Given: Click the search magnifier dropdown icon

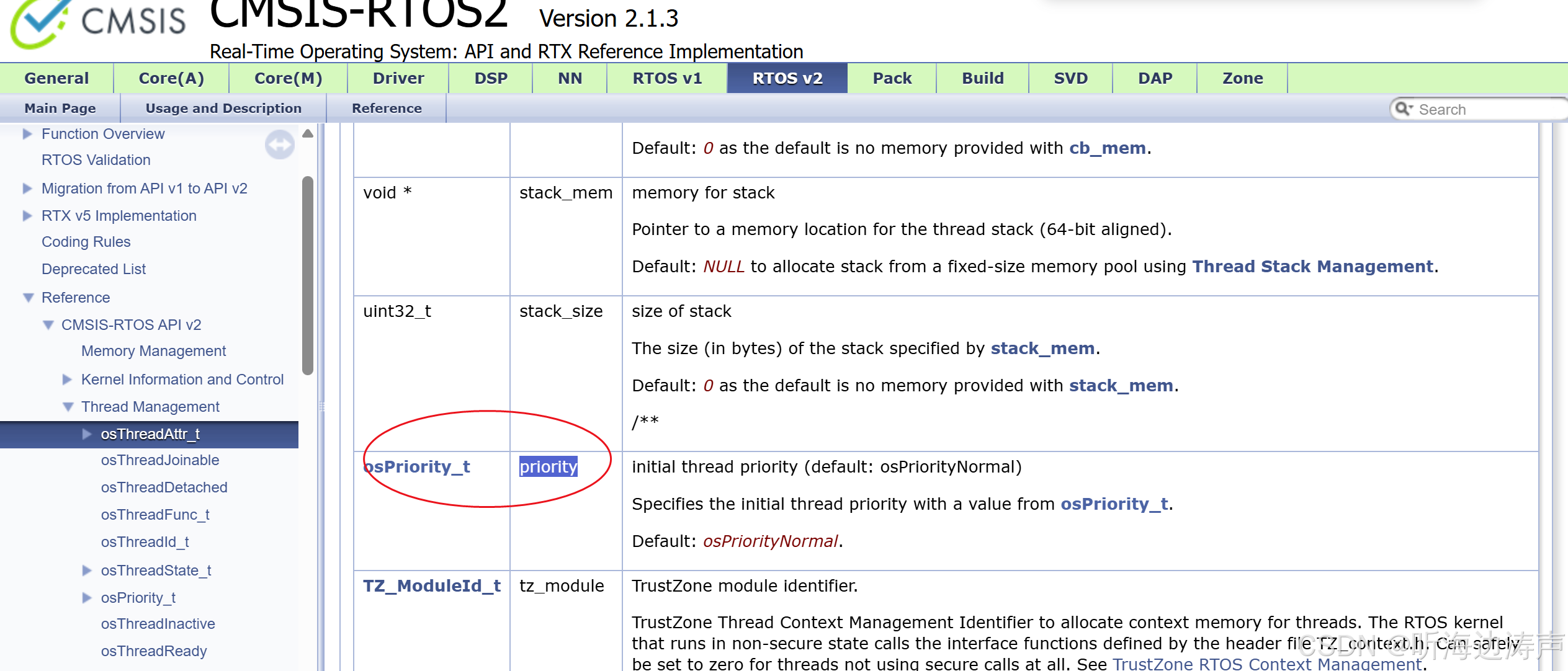Looking at the screenshot, I should tap(1404, 109).
